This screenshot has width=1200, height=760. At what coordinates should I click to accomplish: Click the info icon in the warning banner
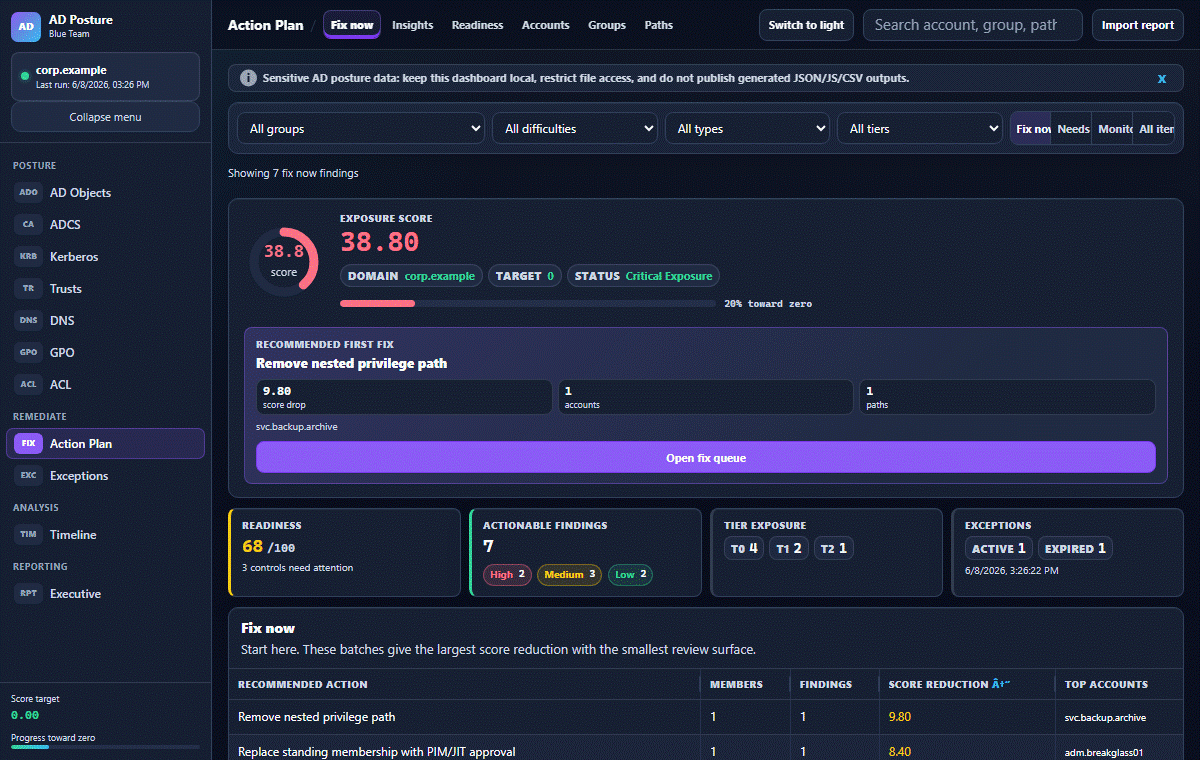click(248, 78)
